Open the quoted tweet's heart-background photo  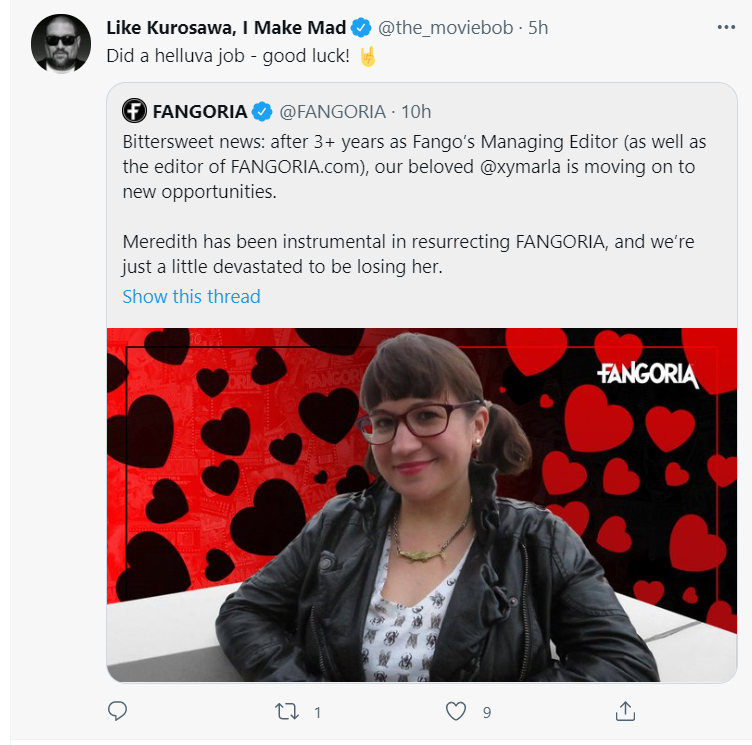pyautogui.click(x=422, y=505)
